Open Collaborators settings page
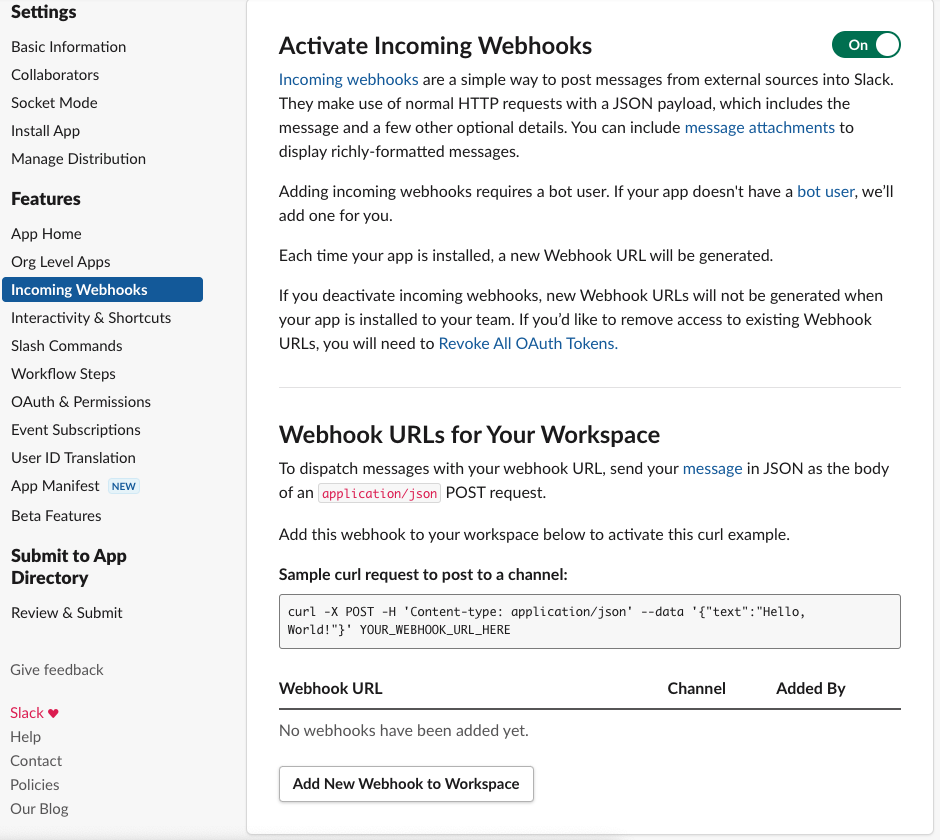The height and width of the screenshot is (840, 940). point(55,75)
